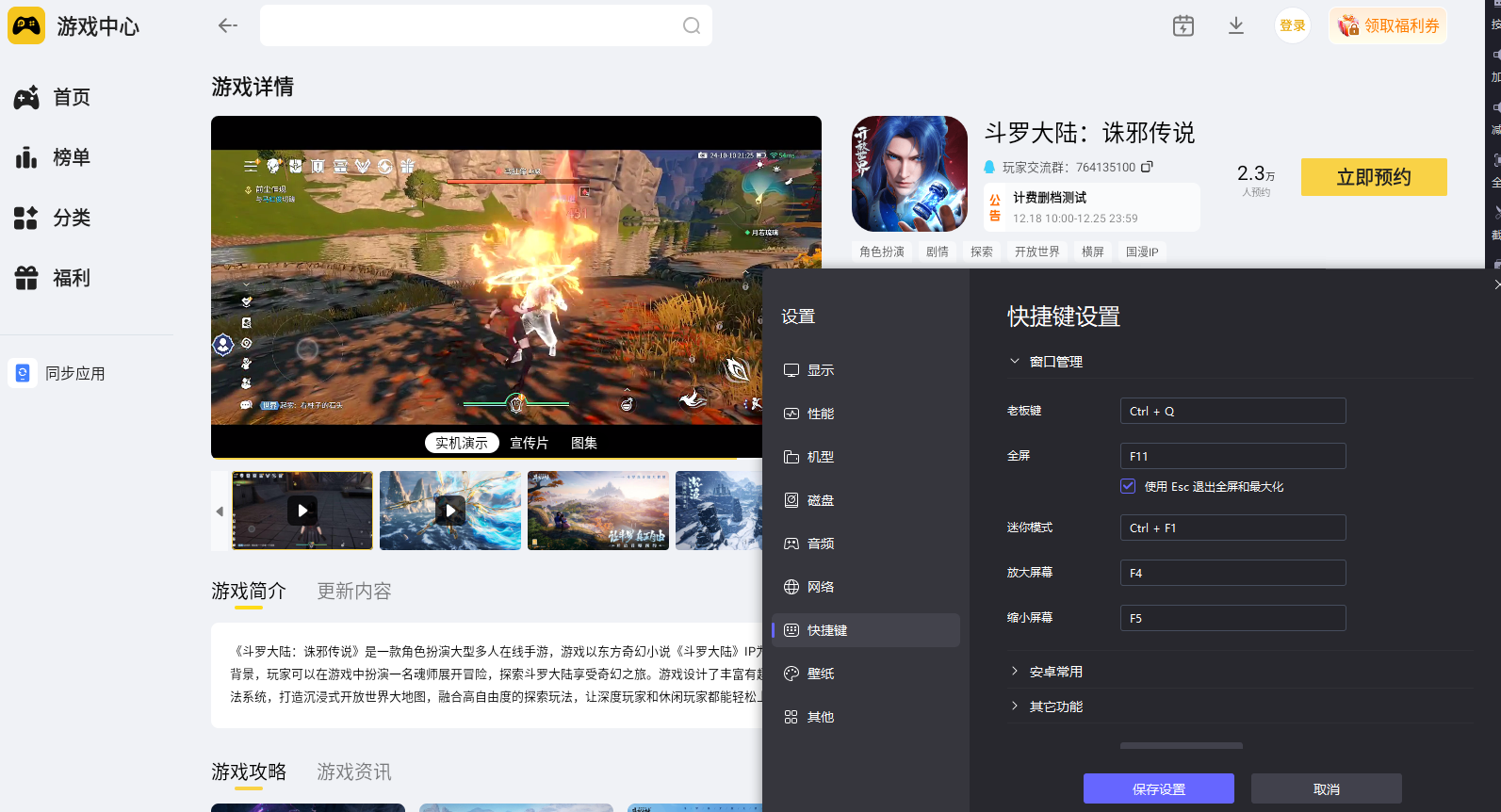Click the 领取福利券 button

point(1389,25)
